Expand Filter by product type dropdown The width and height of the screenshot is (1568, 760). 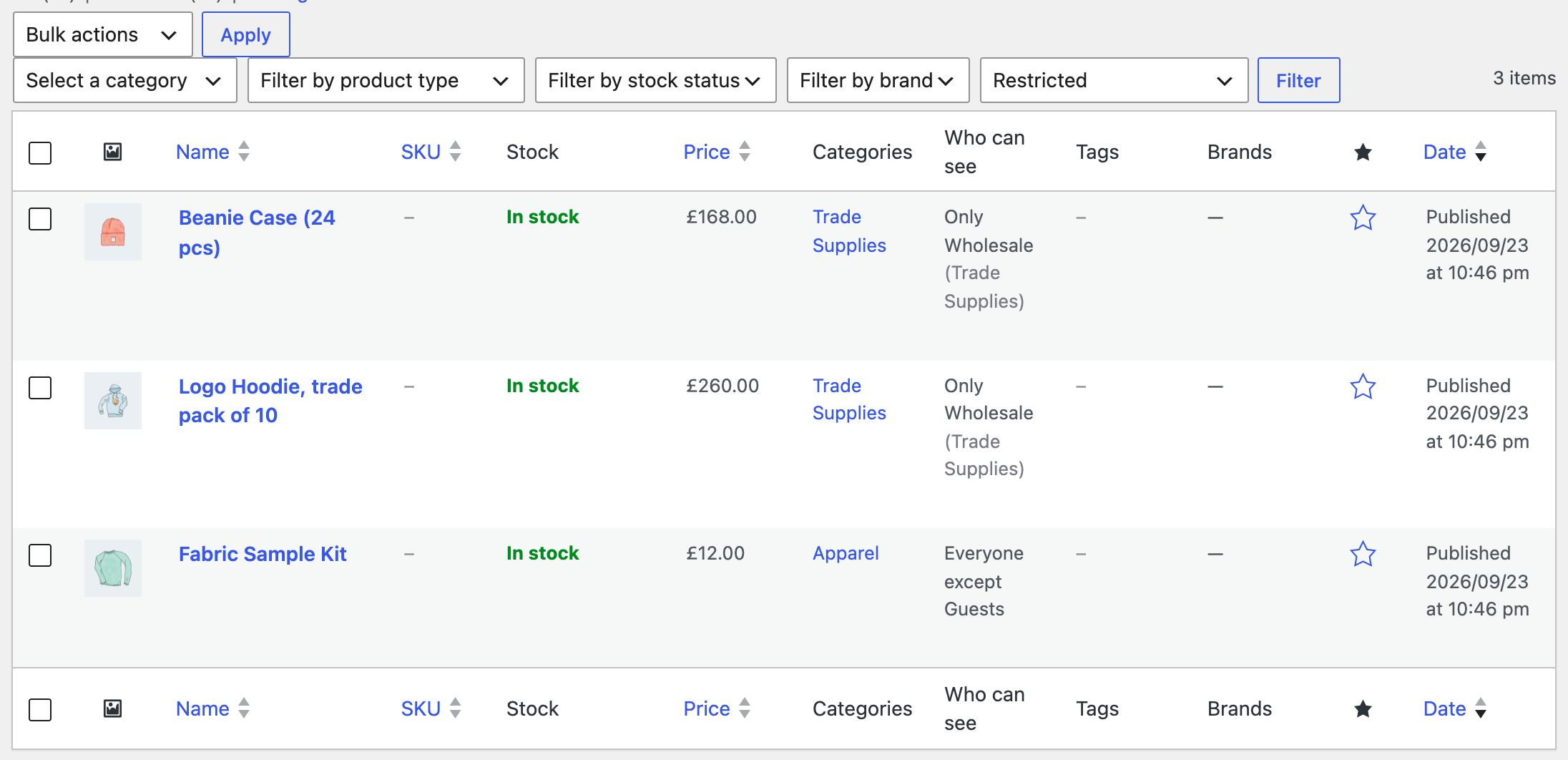coord(386,80)
